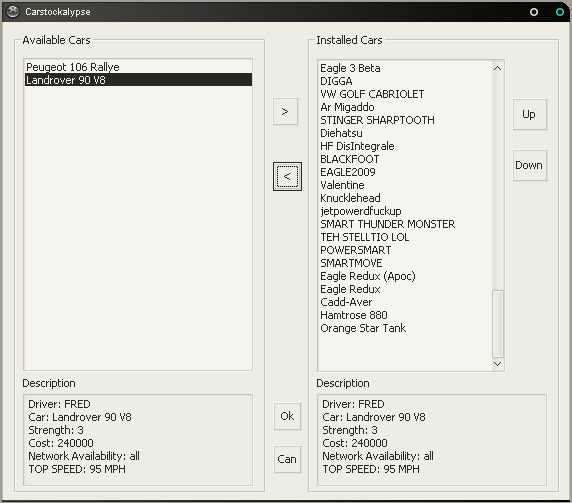
Task: Click the teal circle title bar button
Action: point(560,12)
